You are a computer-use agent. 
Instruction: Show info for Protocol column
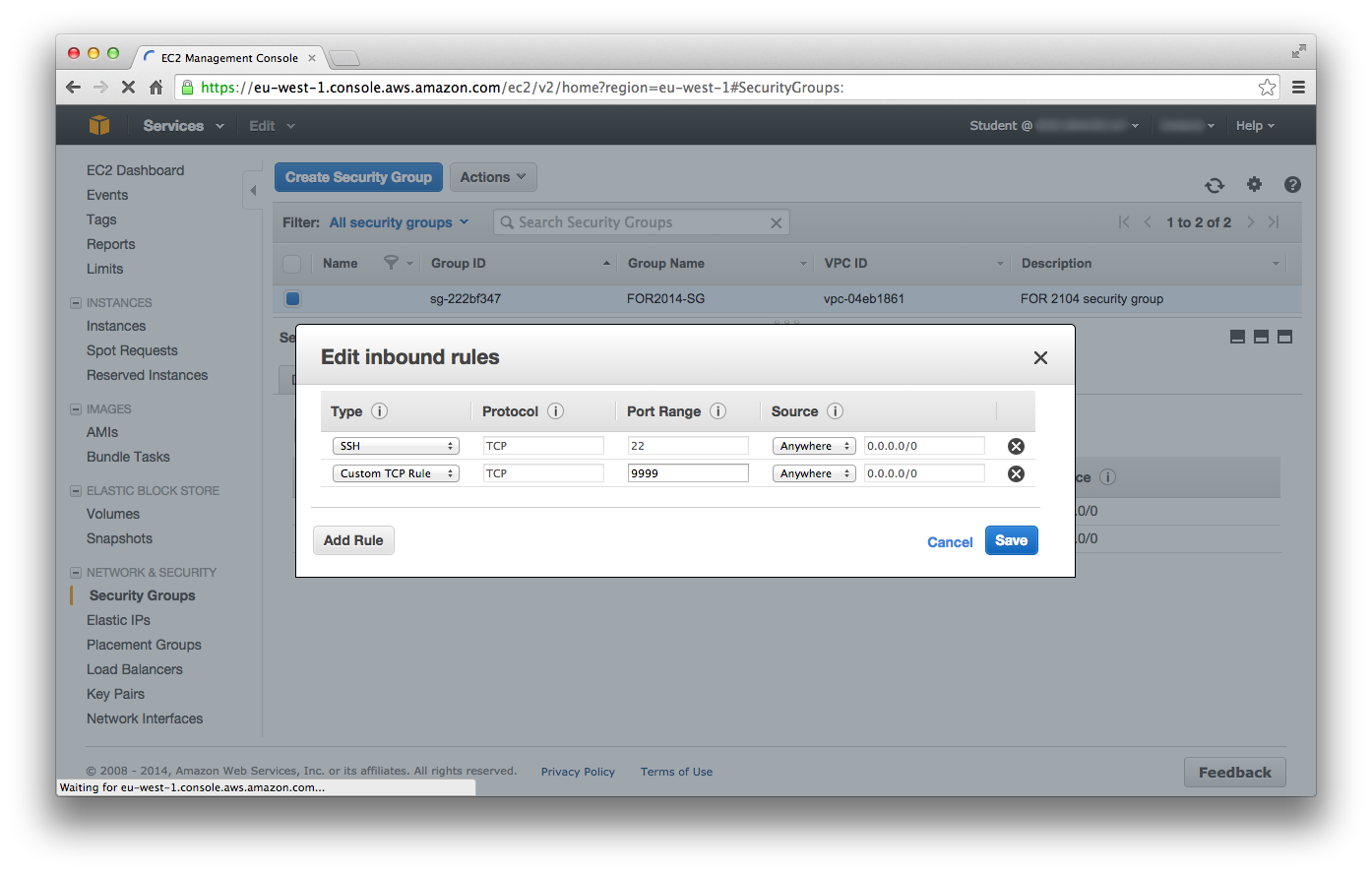555,411
